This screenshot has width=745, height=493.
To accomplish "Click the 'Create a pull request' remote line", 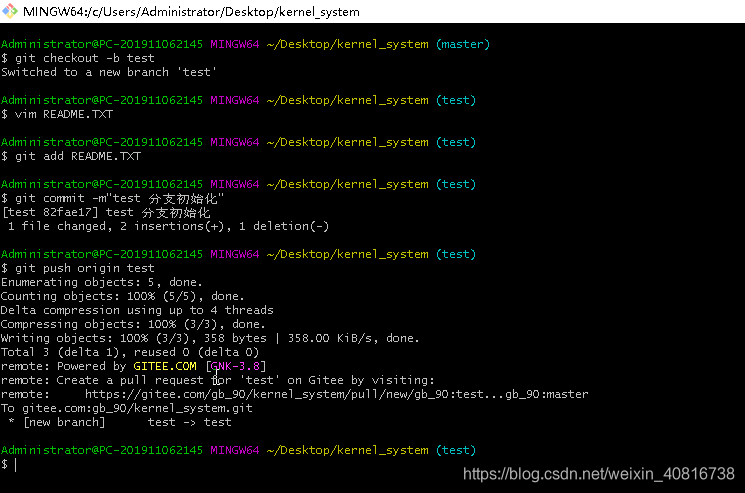I will tap(218, 380).
